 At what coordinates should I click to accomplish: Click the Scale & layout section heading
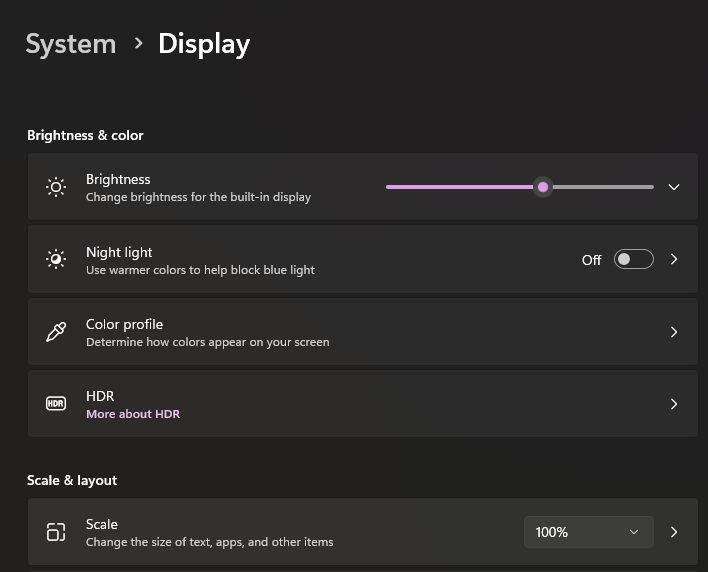tap(72, 480)
